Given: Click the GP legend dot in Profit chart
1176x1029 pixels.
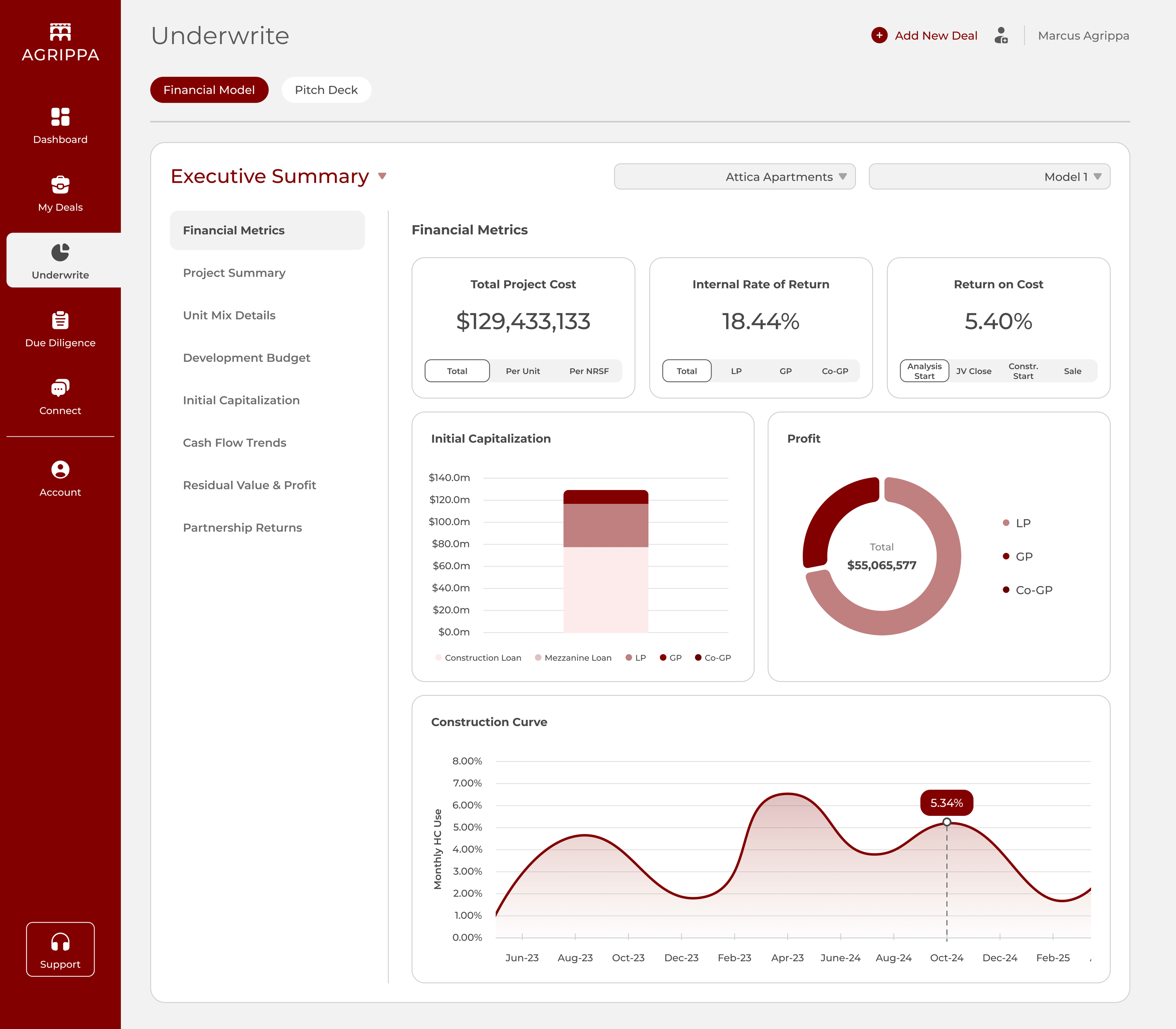Looking at the screenshot, I should point(1006,556).
